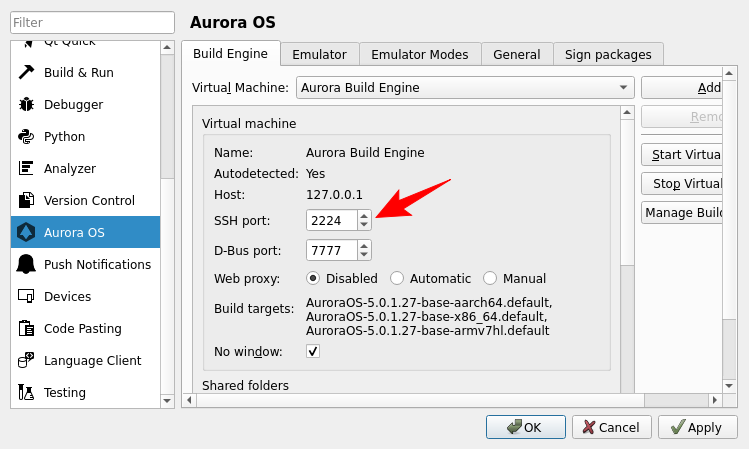
Task: Toggle the No window checkbox
Action: point(313,351)
